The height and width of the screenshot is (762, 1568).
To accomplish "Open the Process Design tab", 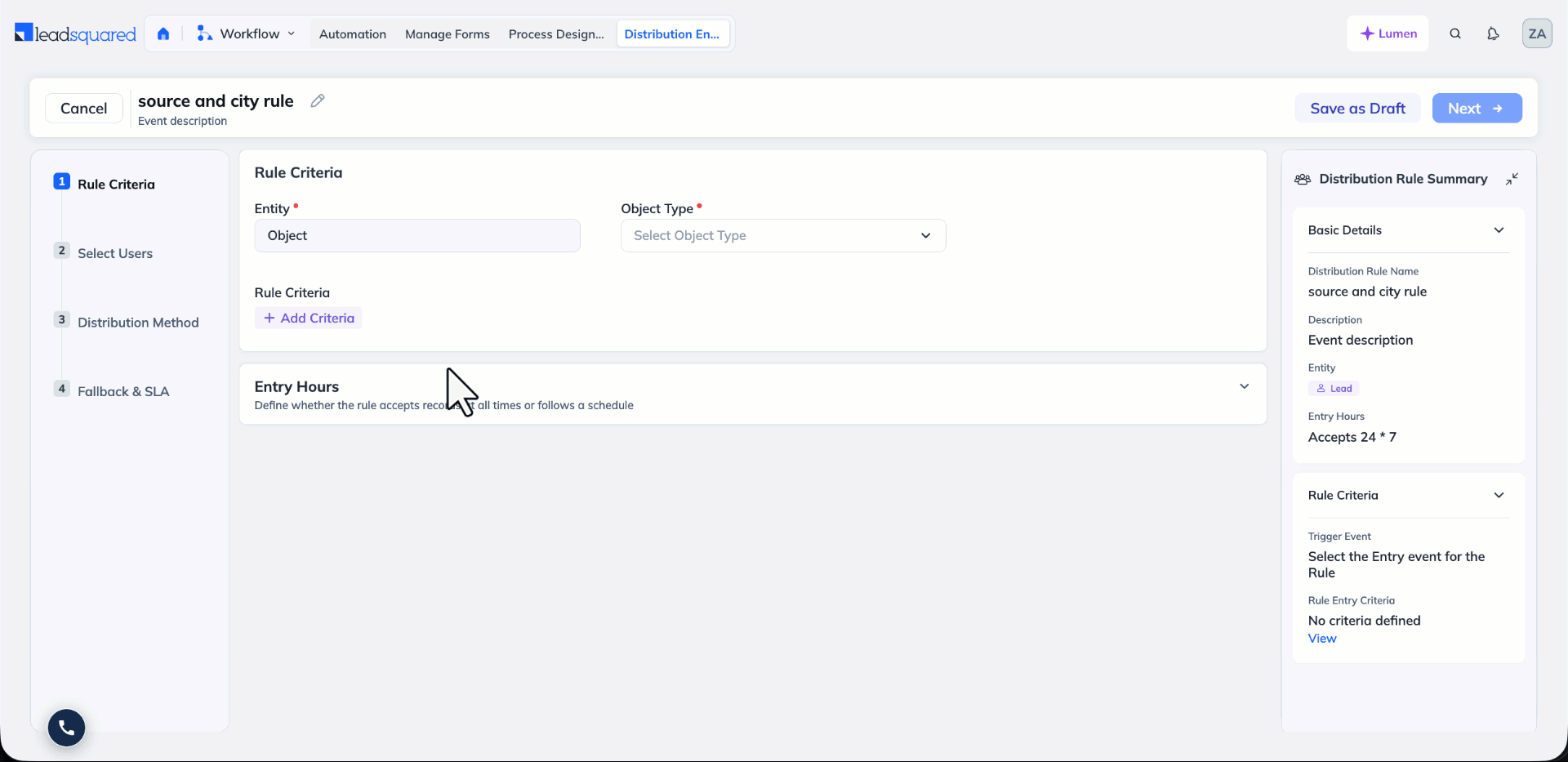I will click(x=556, y=34).
